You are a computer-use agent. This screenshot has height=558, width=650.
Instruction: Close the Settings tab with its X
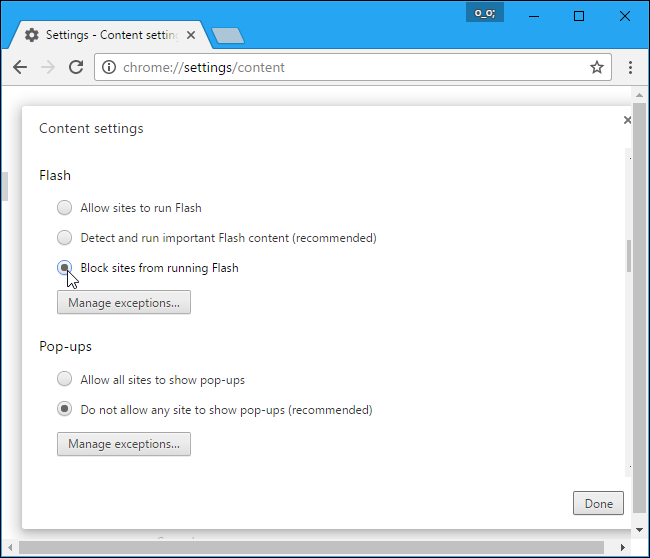(x=191, y=35)
